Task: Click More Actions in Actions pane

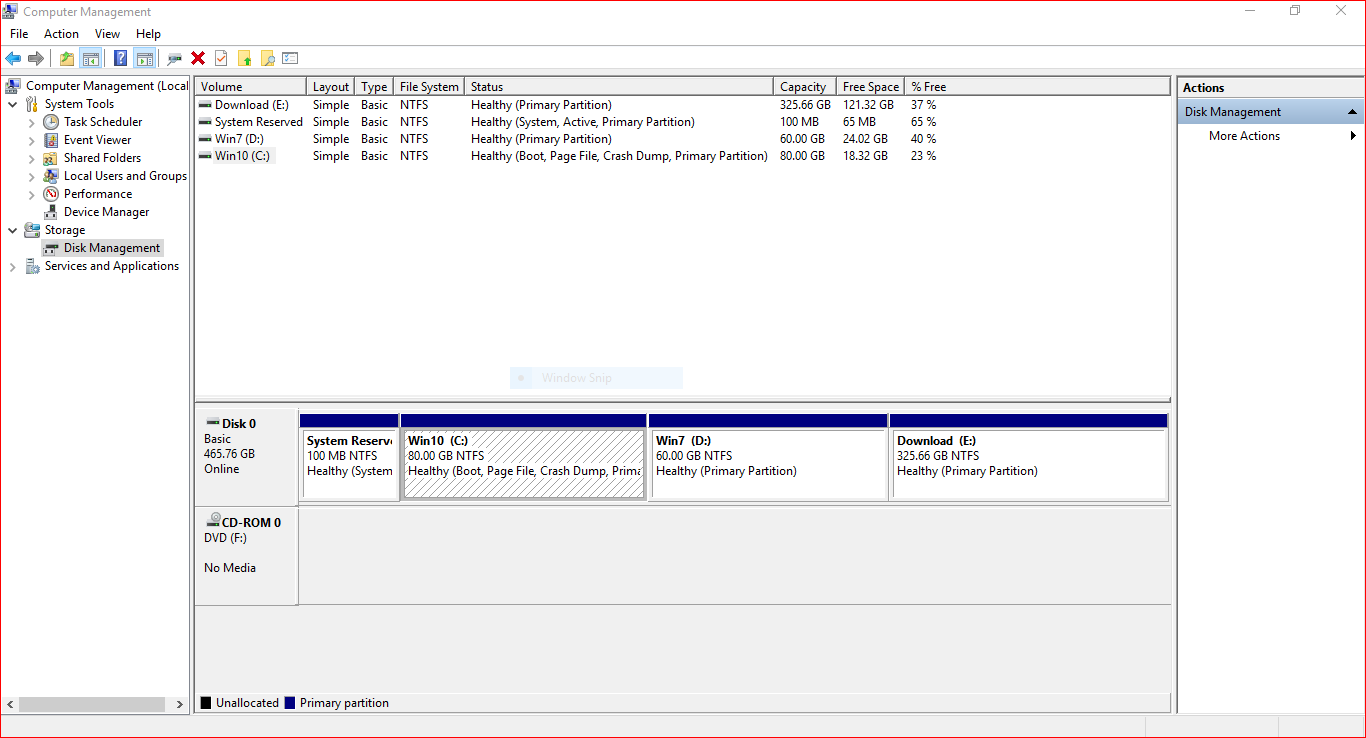Action: point(1244,136)
